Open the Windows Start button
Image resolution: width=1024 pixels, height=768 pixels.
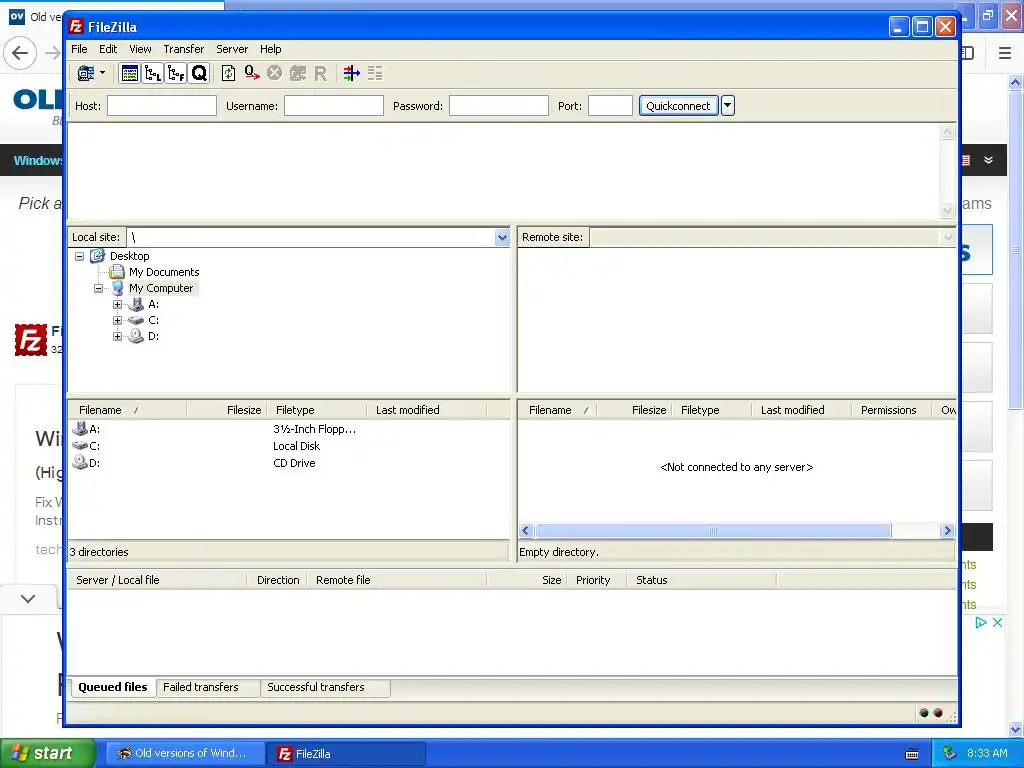[x=47, y=753]
